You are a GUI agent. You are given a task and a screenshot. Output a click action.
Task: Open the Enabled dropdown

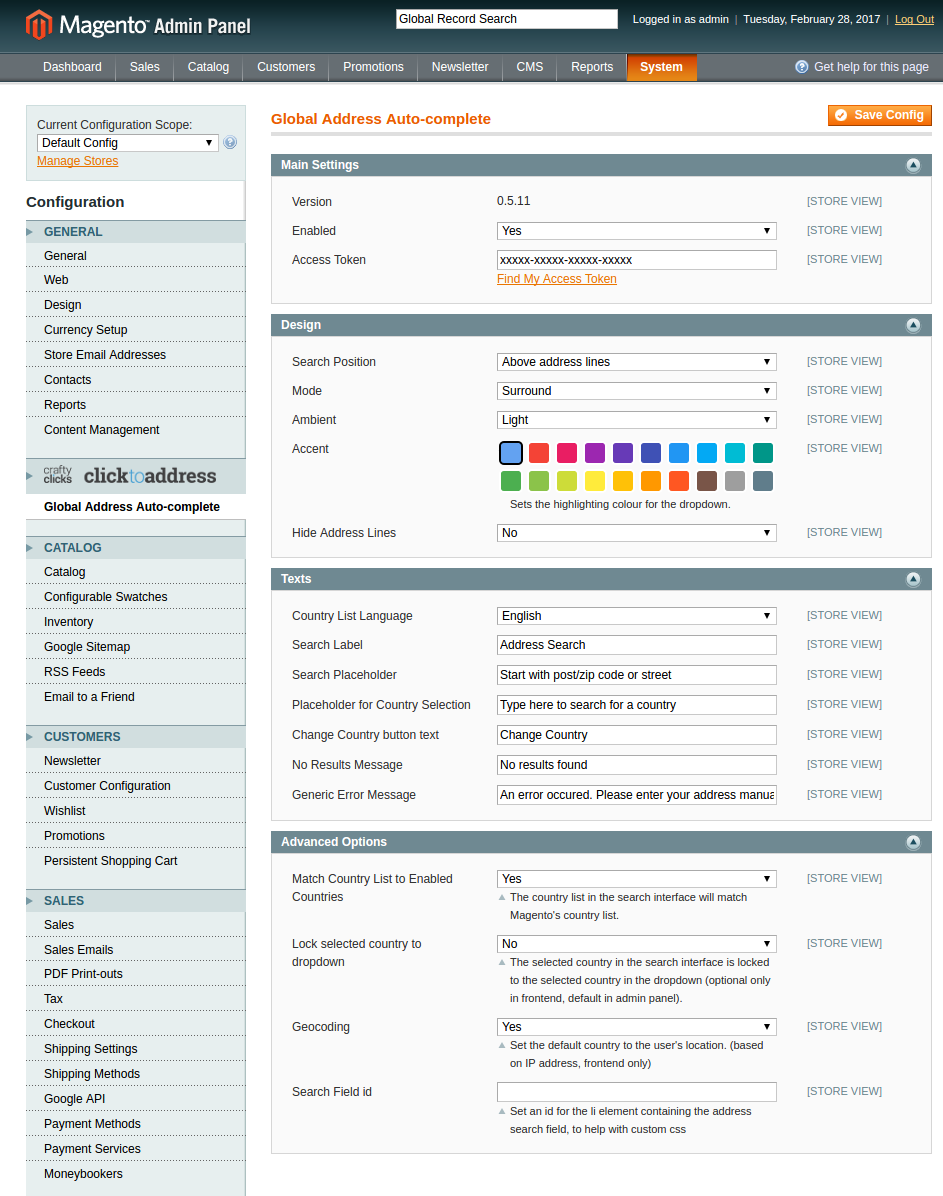(636, 231)
